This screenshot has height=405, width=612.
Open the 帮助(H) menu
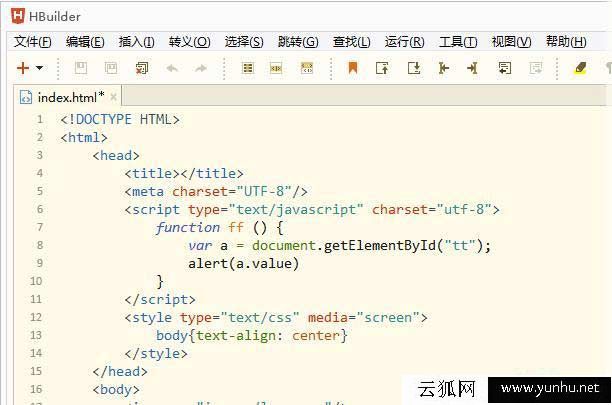566,41
